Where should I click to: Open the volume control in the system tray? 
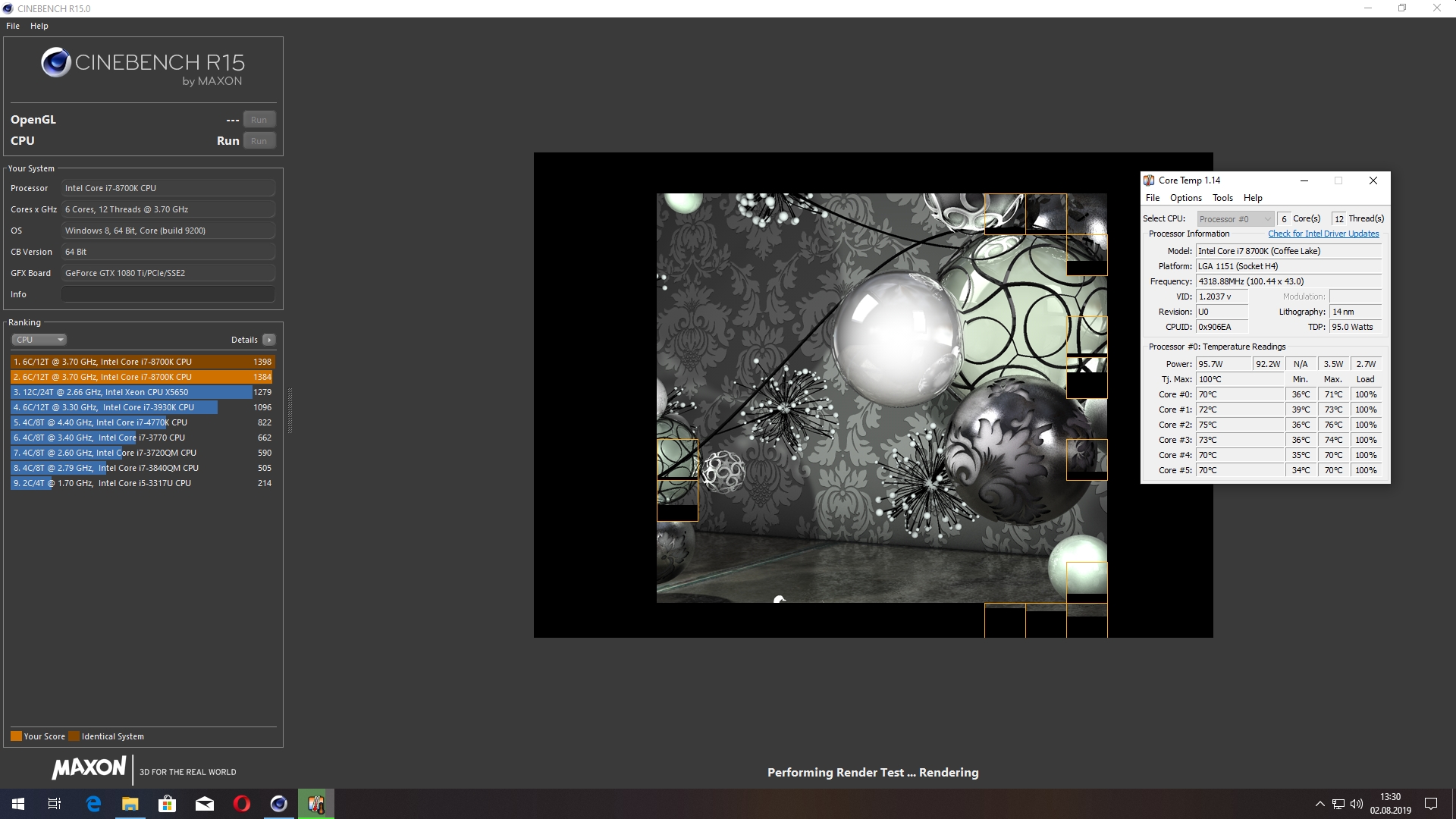click(x=1357, y=804)
